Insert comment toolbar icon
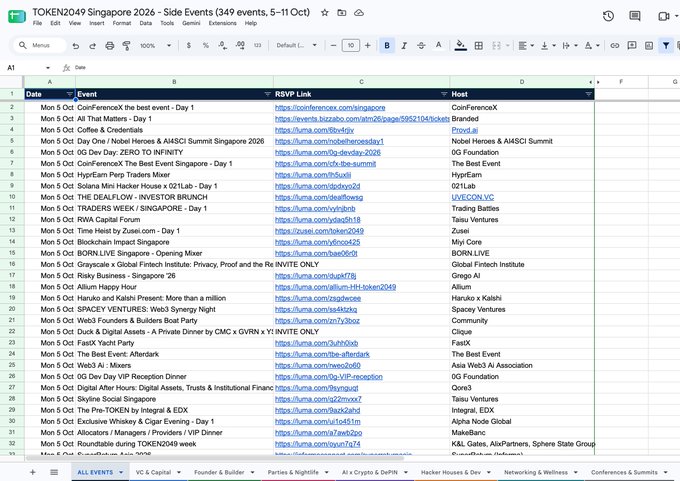The width and height of the screenshot is (680, 481). (x=632, y=46)
